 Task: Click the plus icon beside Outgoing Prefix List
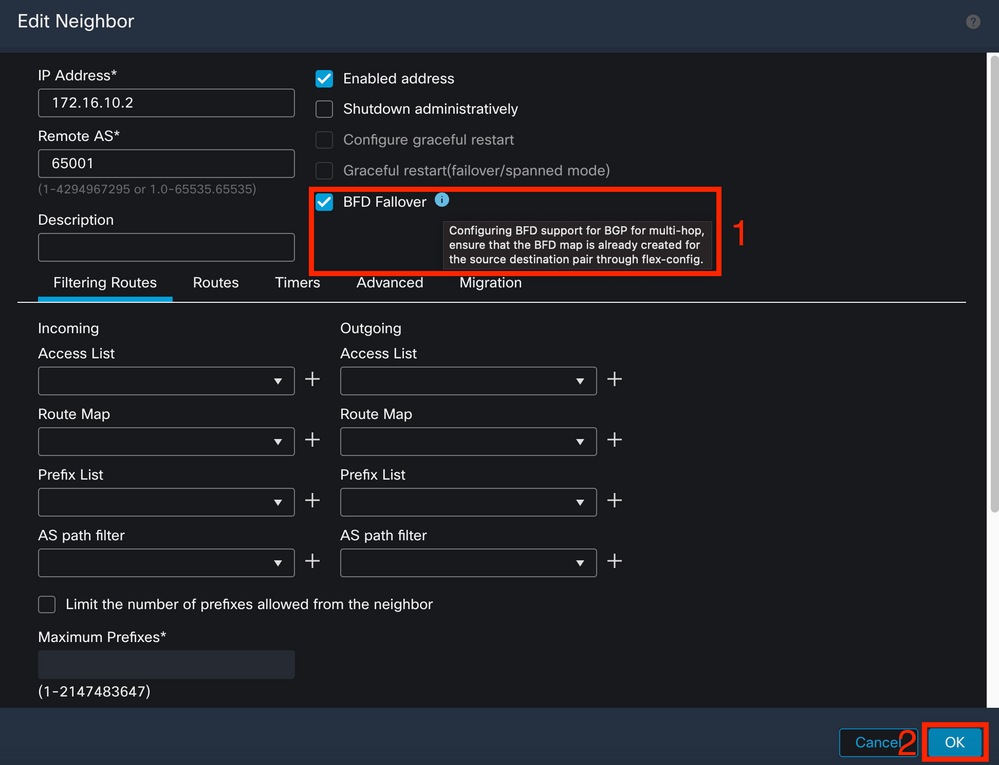(614, 501)
